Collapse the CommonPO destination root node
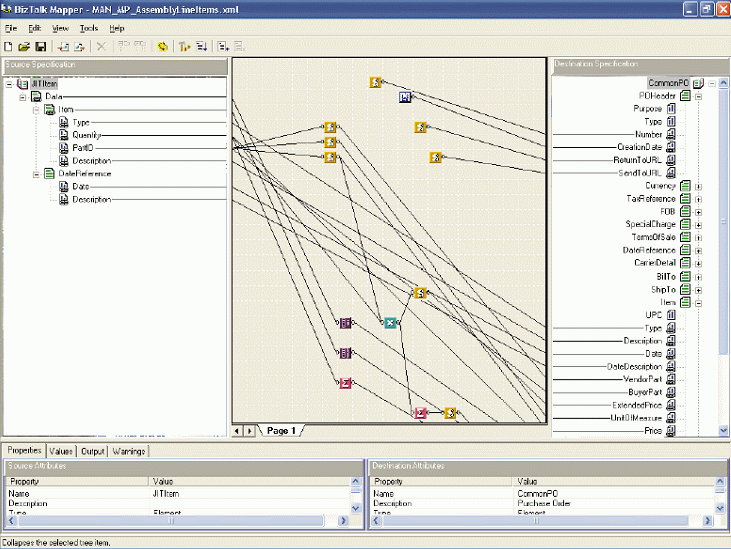The height and width of the screenshot is (549, 731). 712,84
